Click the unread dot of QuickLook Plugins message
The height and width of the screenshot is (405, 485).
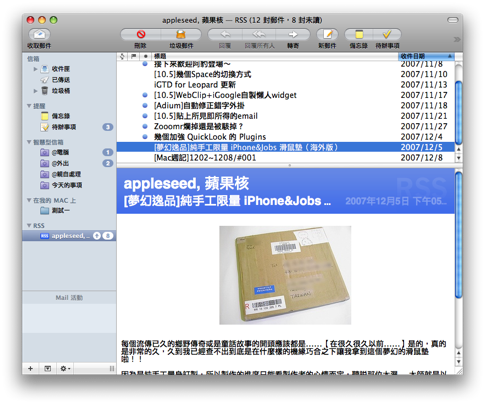click(x=145, y=137)
